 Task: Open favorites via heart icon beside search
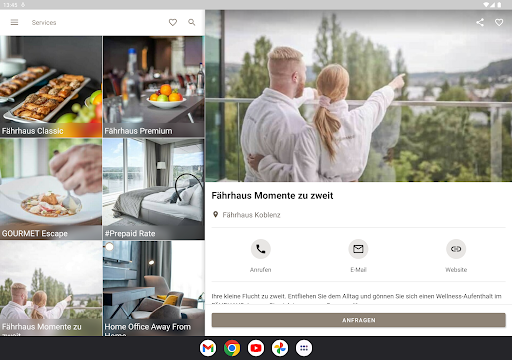point(173,22)
